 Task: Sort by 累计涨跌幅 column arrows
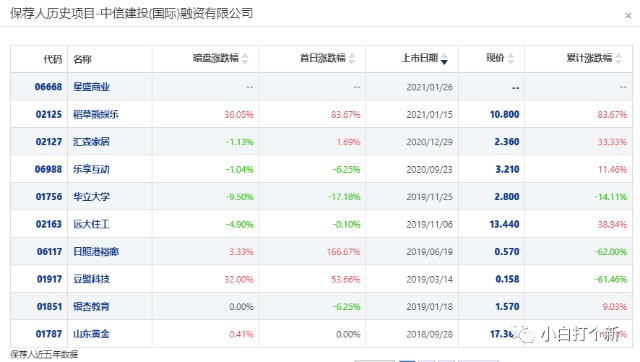(x=618, y=59)
